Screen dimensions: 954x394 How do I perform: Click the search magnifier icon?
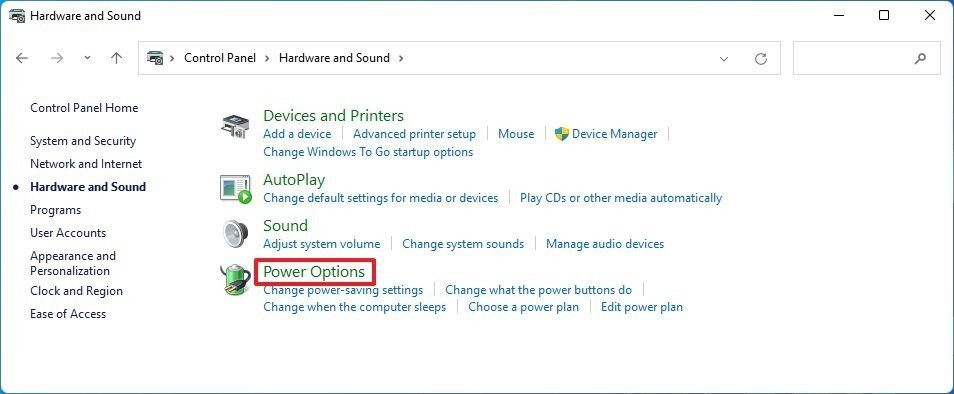(x=920, y=58)
